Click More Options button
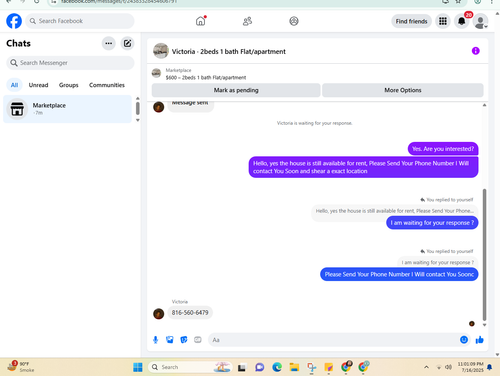 [x=403, y=90]
